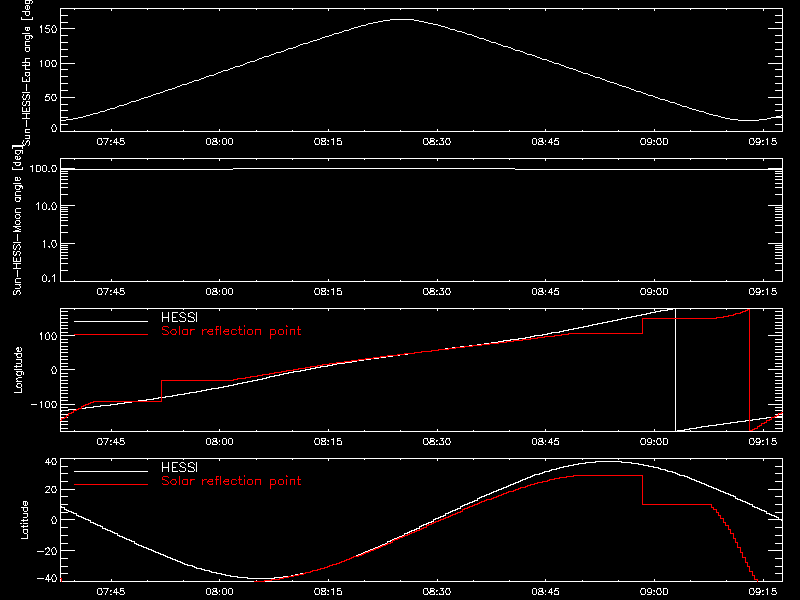This screenshot has width=800, height=600.
Task: Click the 'Longitude' axis label
Action: click(x=18, y=370)
